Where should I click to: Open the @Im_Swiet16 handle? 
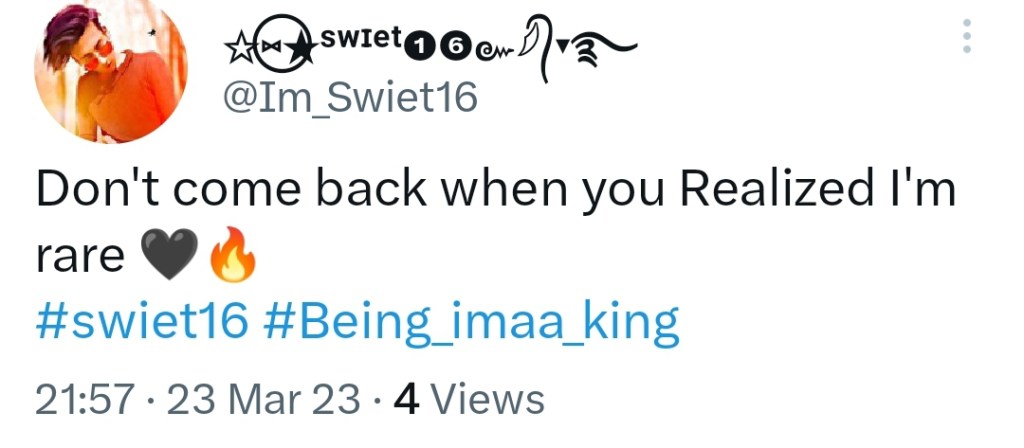tap(349, 98)
